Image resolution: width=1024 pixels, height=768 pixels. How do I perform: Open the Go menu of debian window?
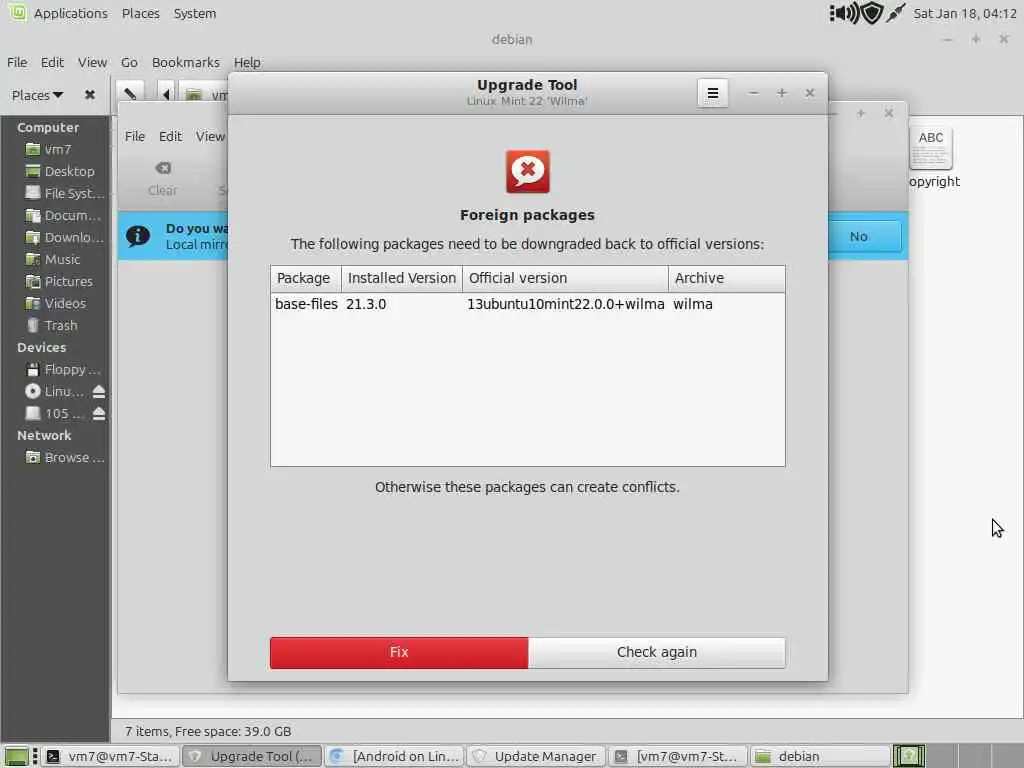(x=129, y=62)
